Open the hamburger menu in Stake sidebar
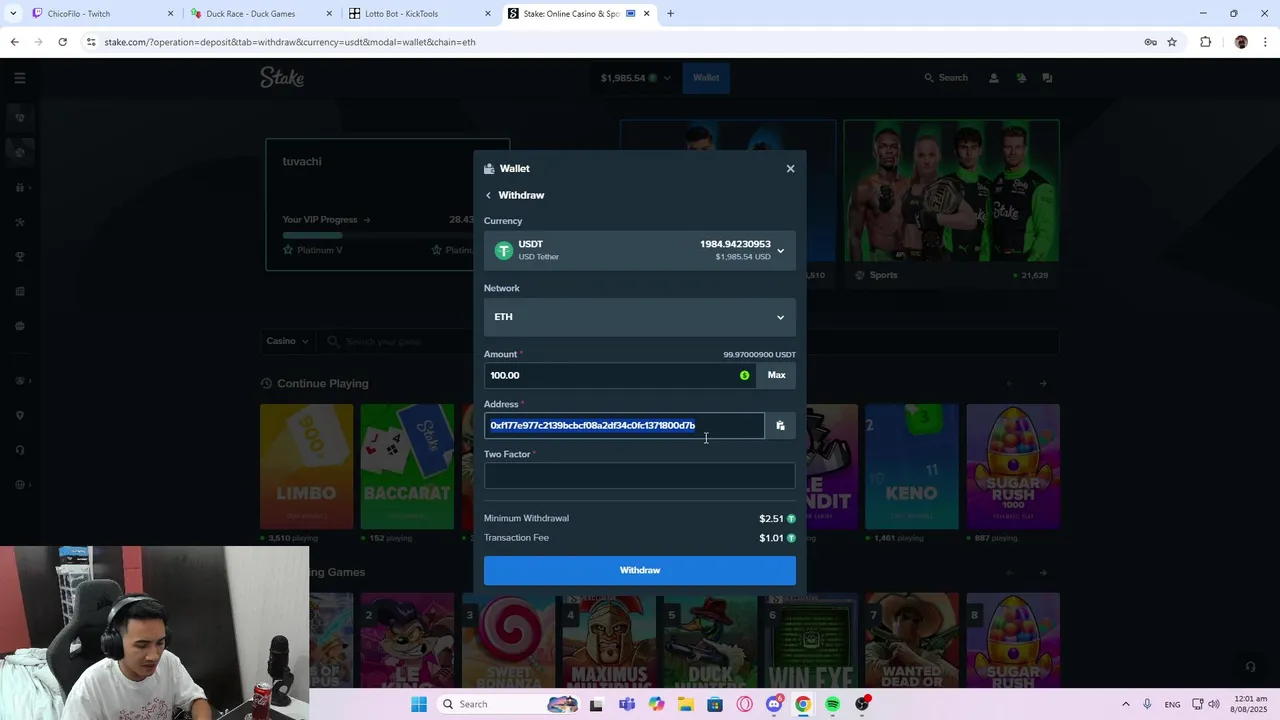 [20, 78]
